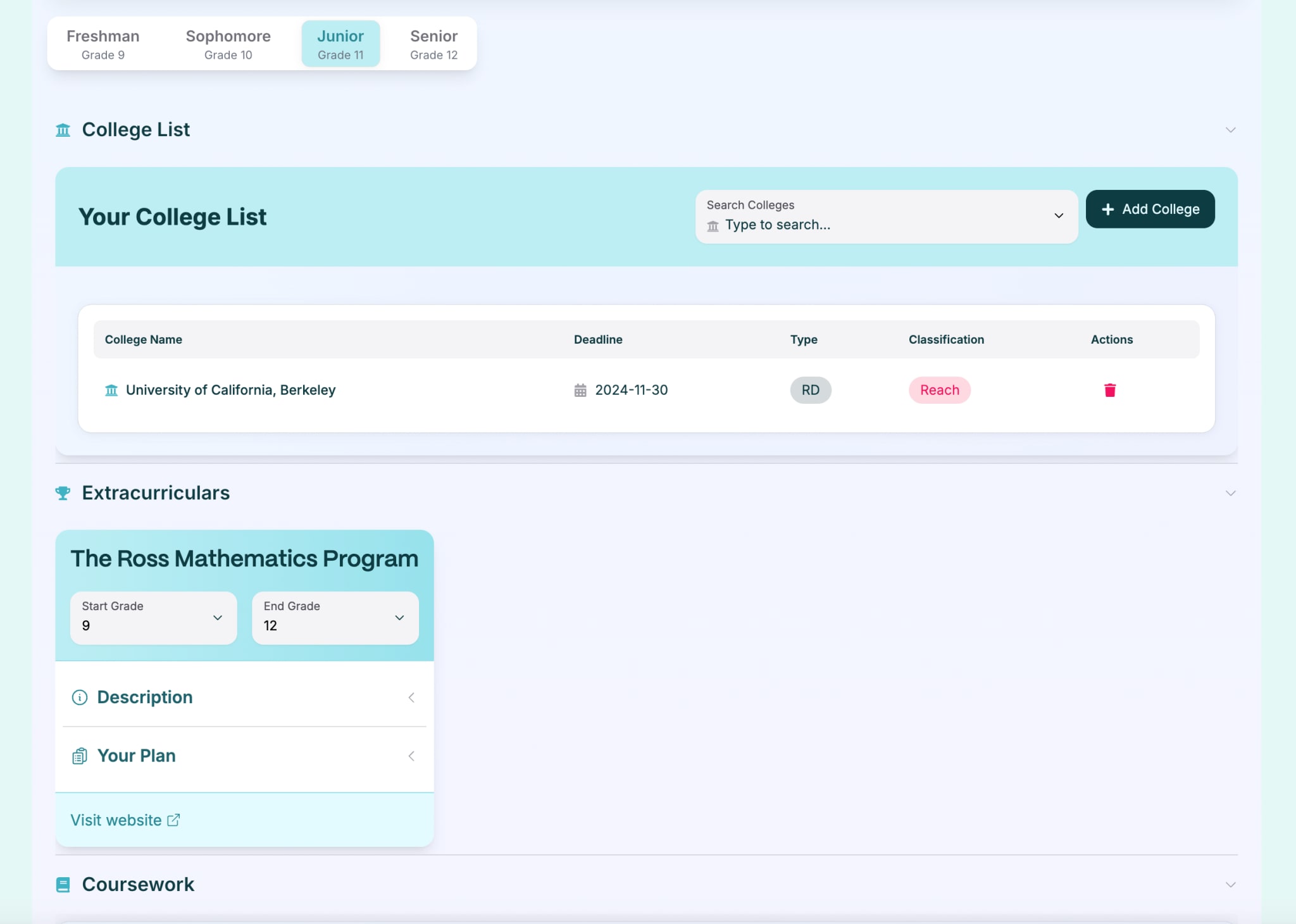Open the Start Grade dropdown
This screenshot has width=1296, height=924.
(x=153, y=618)
